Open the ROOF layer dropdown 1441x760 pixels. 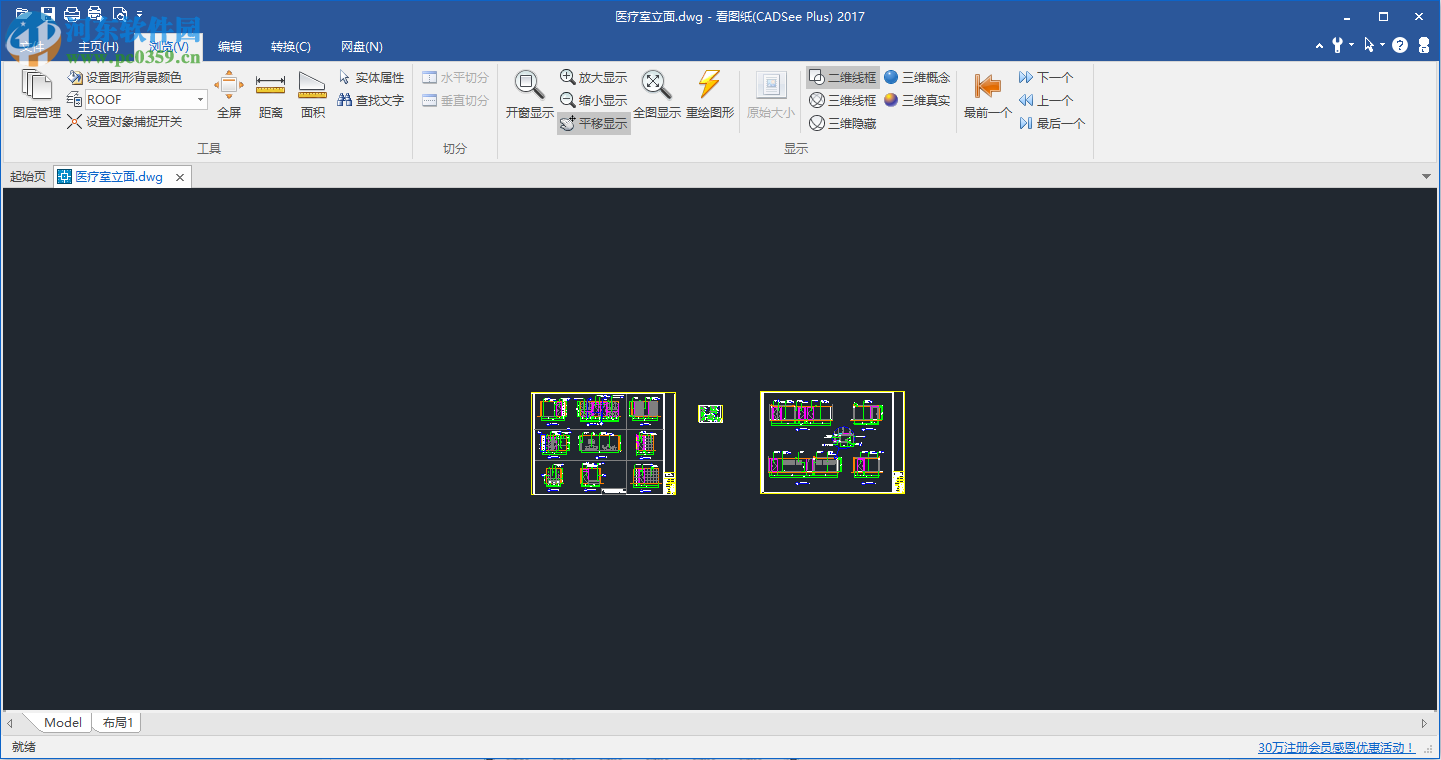pos(199,99)
